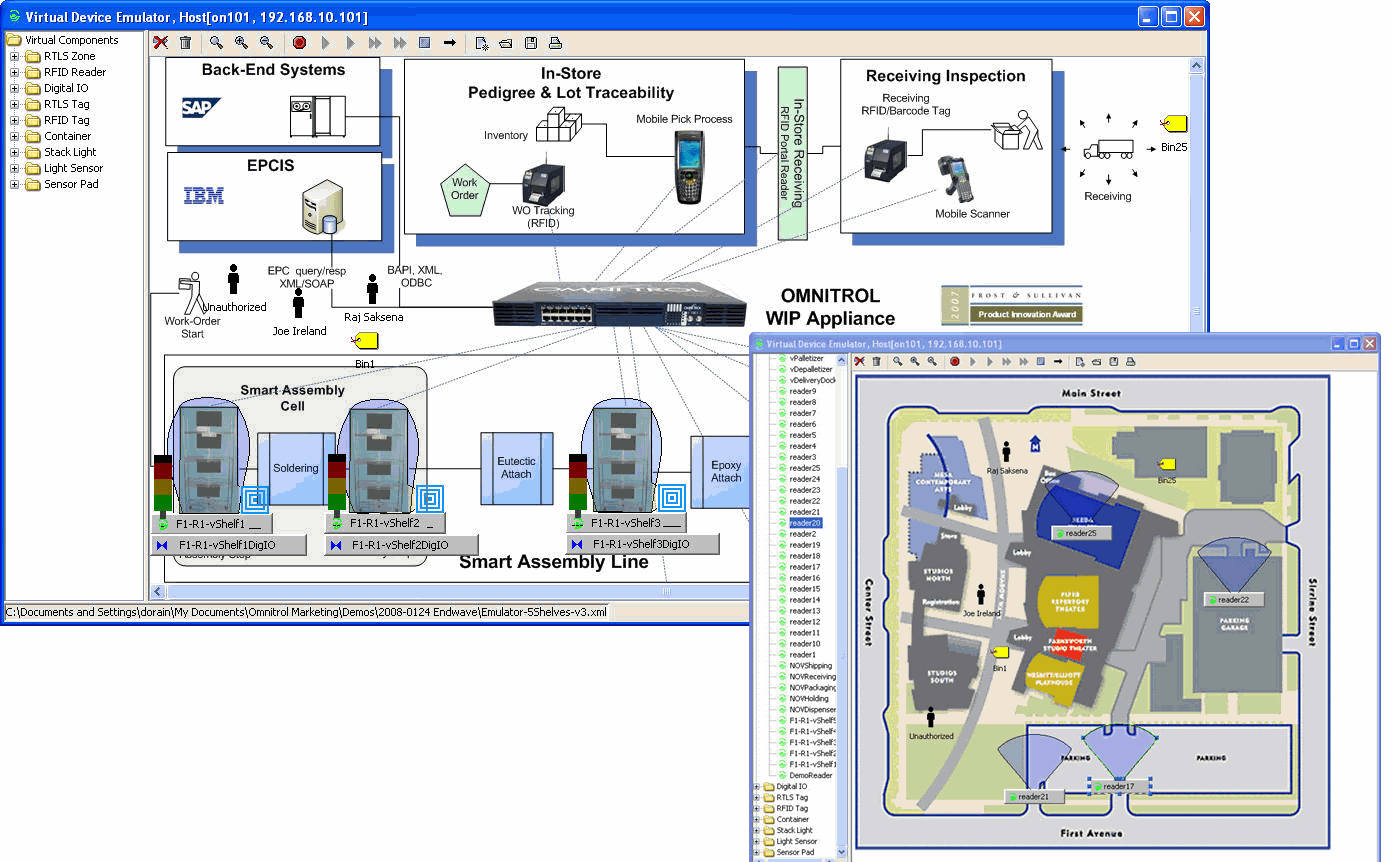
Task: Expand the RTLS Zone tree folder
Action: [x=15, y=56]
